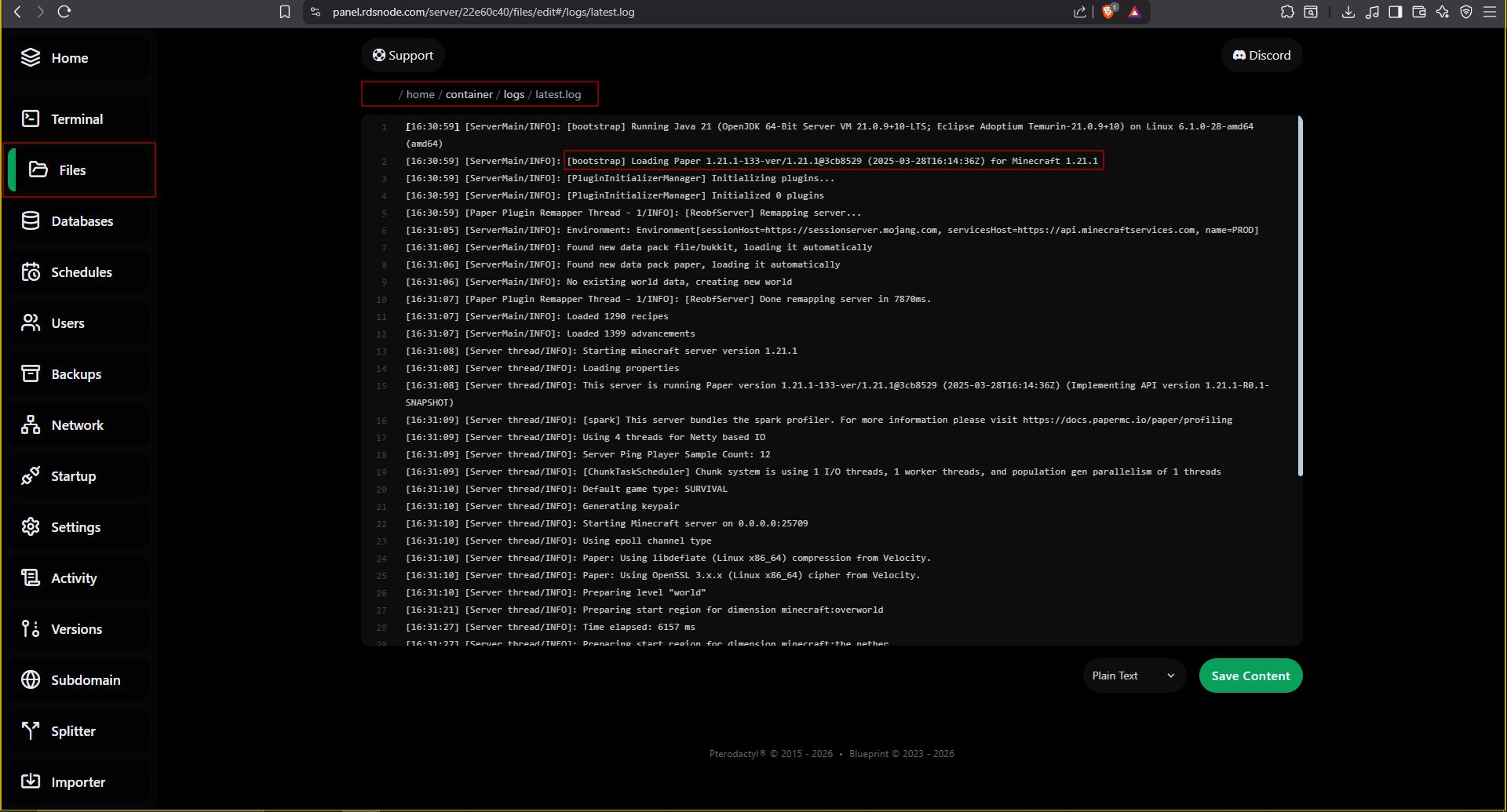The image size is (1507, 812).
Task: Click the Pterodactyl footer link
Action: point(737,754)
